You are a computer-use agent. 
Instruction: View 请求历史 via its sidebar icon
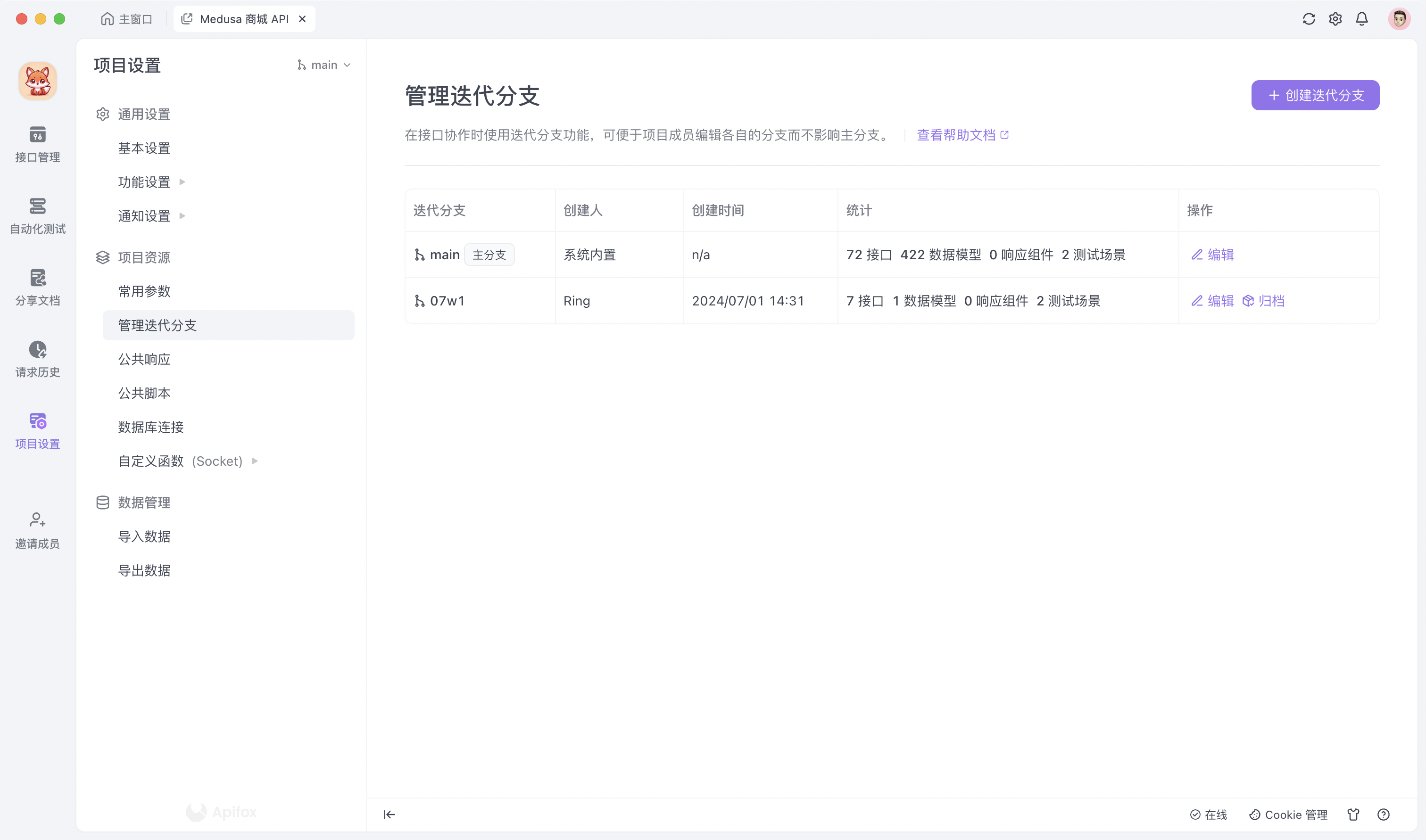click(37, 358)
